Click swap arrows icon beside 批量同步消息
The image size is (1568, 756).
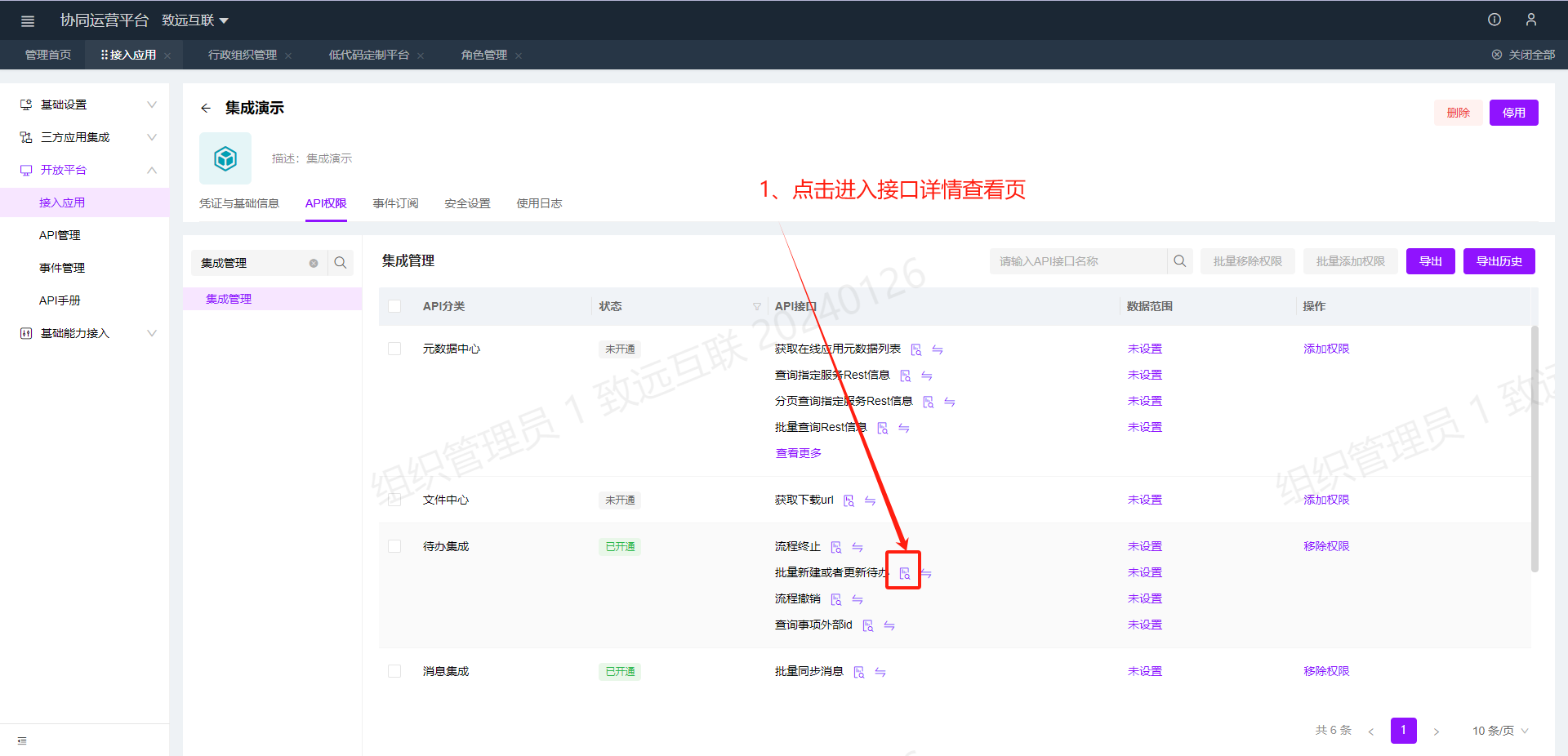(x=880, y=672)
